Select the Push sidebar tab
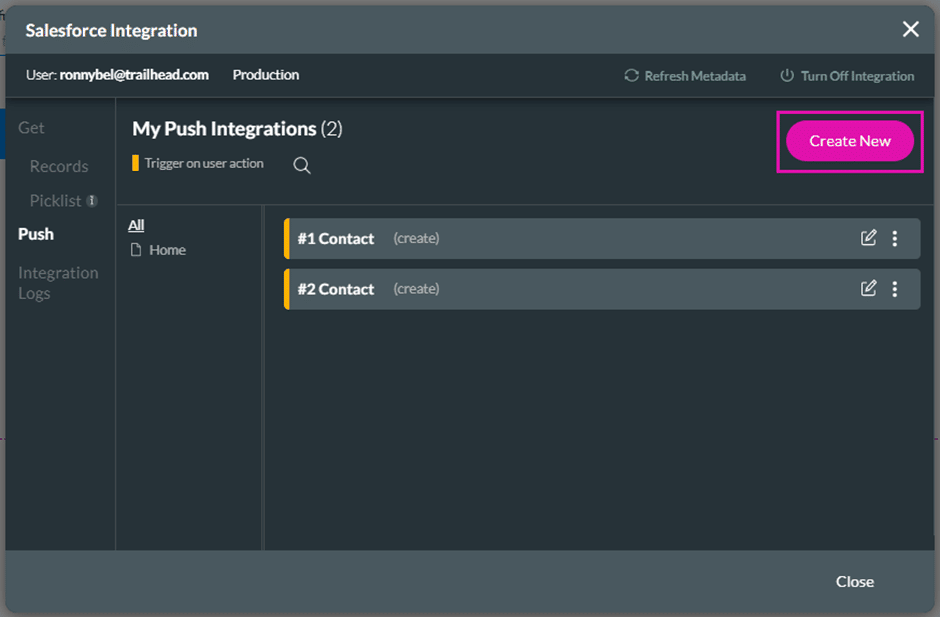The height and width of the screenshot is (617, 940). pos(36,234)
